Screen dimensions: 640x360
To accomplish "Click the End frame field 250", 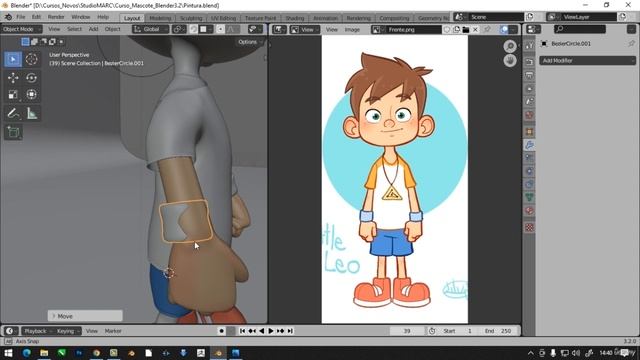I will (499, 331).
